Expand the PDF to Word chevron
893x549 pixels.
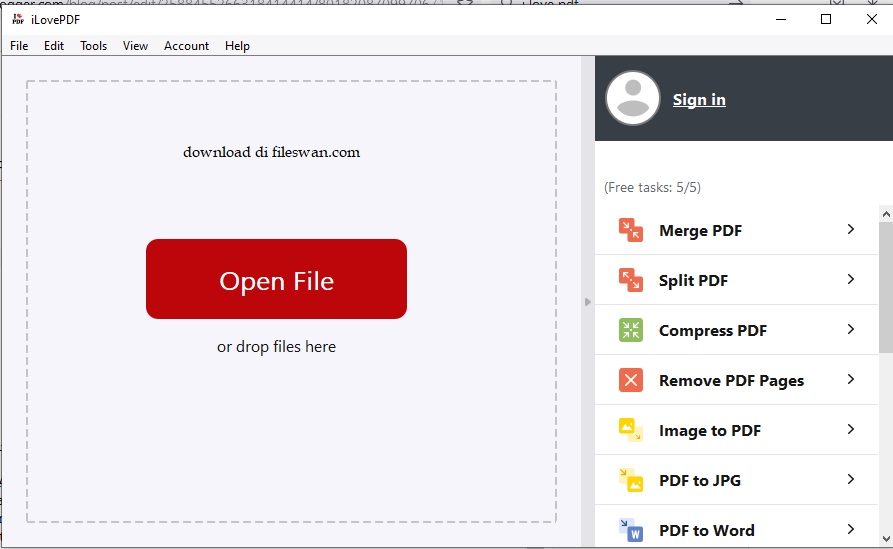click(850, 529)
